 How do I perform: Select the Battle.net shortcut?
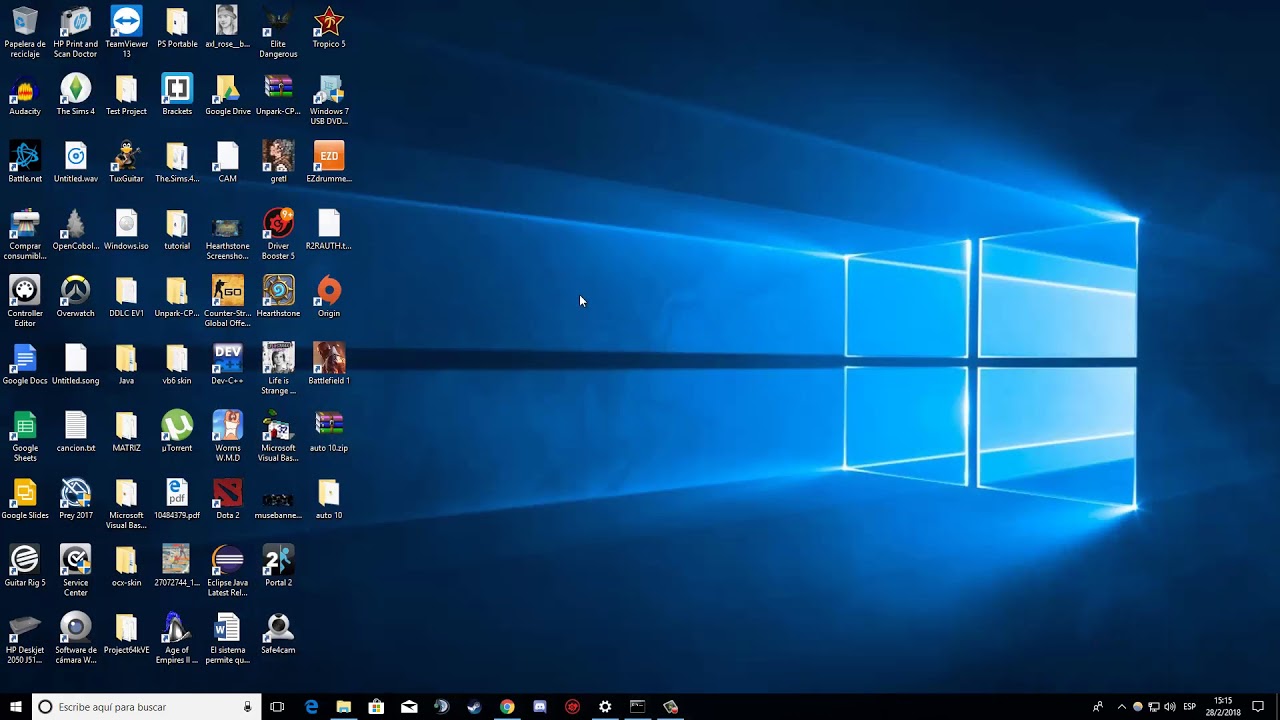25,162
